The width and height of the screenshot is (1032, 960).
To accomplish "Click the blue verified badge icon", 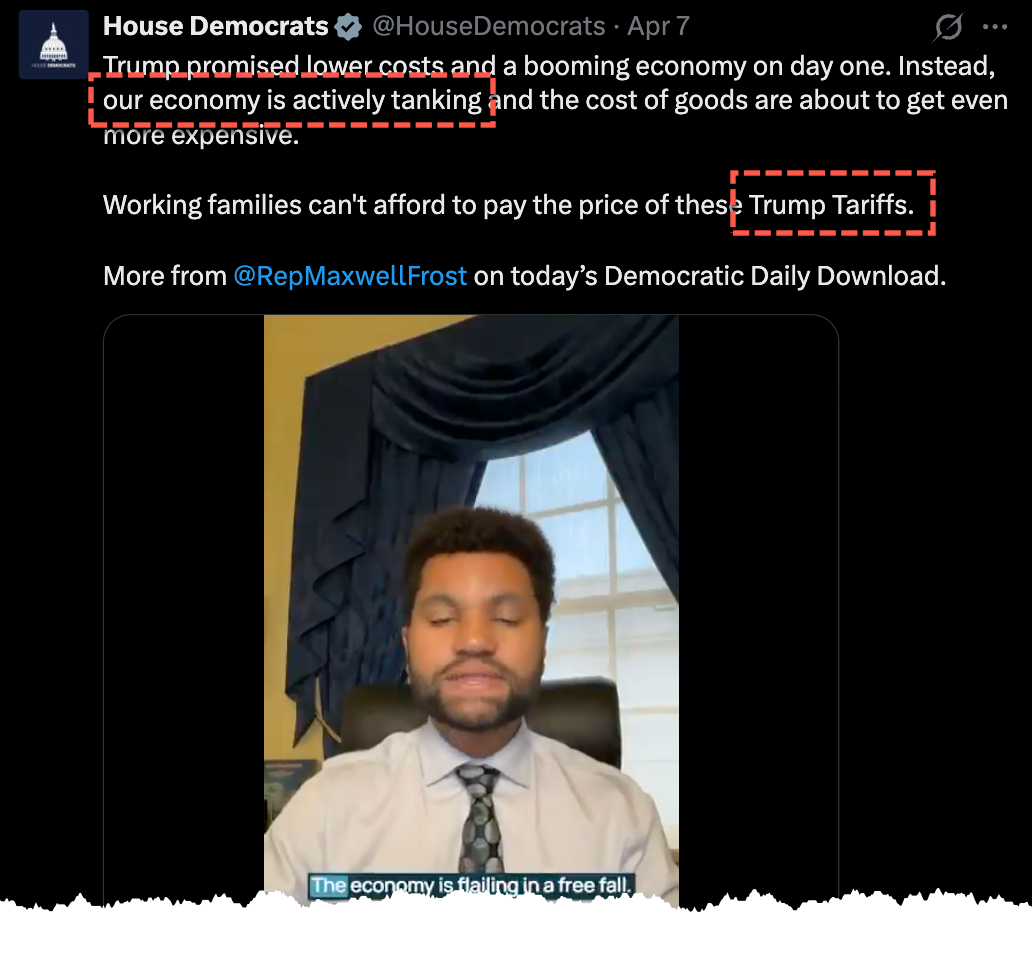I will [x=348, y=27].
